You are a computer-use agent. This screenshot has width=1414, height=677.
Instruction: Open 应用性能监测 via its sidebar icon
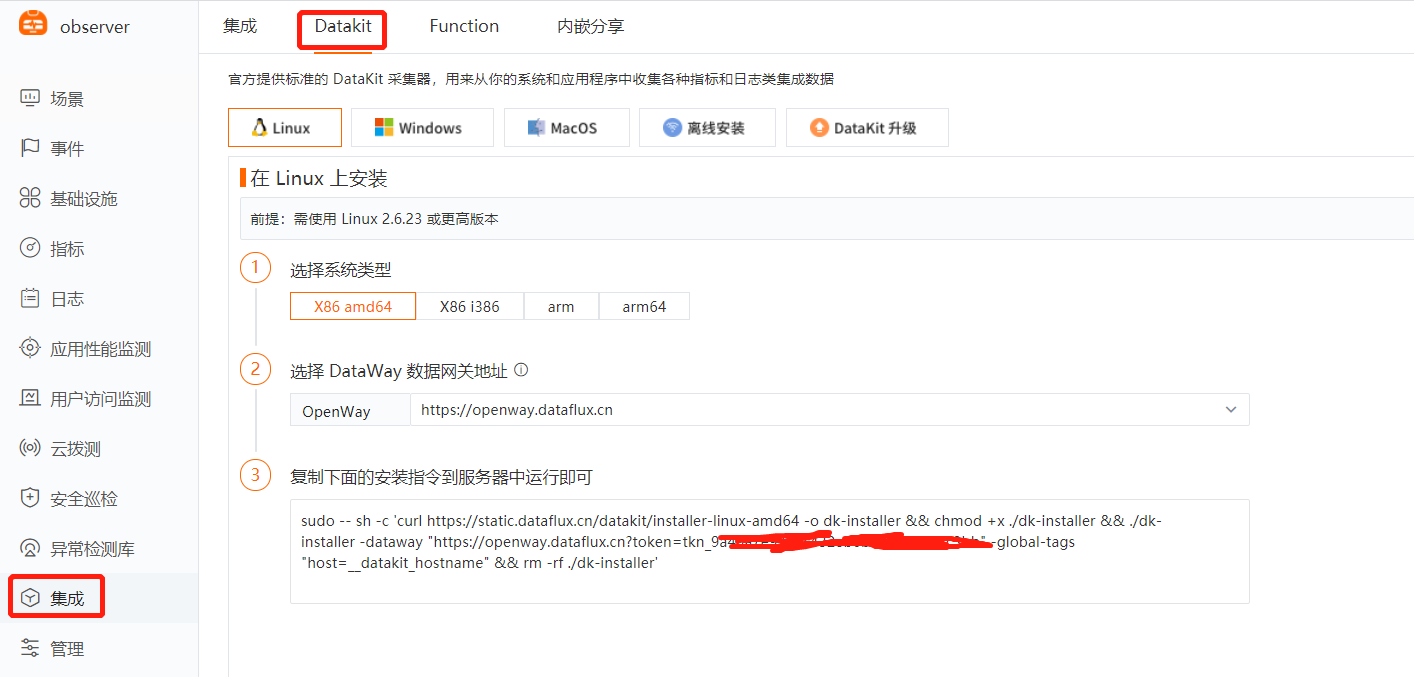tap(31, 348)
